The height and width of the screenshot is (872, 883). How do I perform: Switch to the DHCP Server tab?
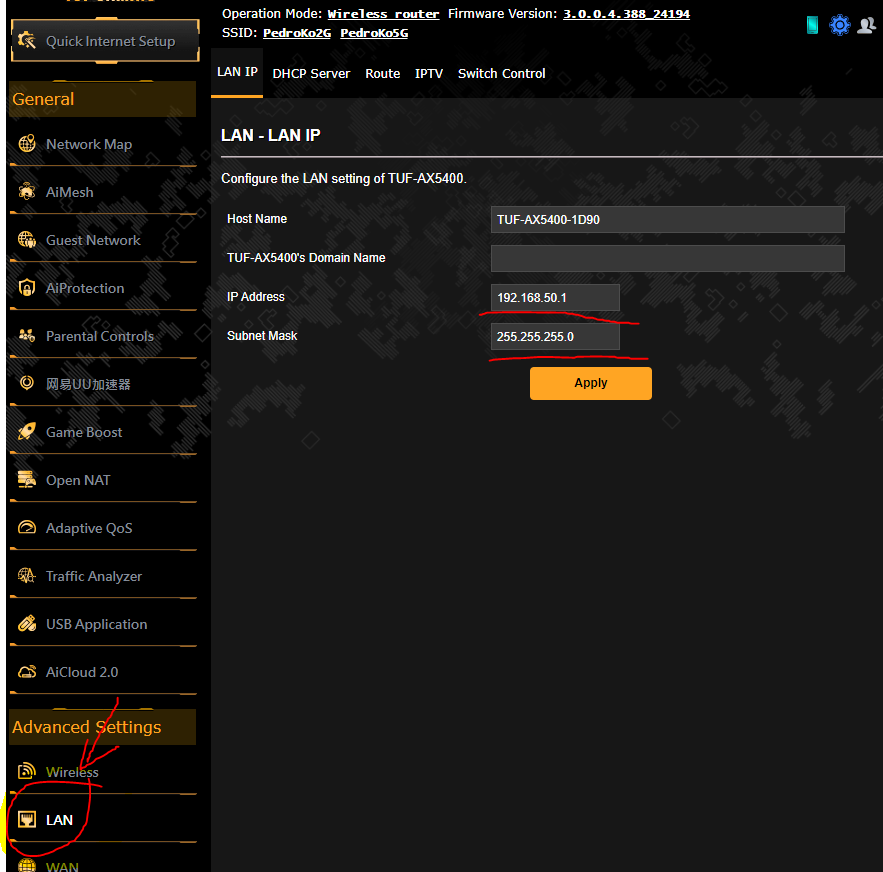[311, 74]
